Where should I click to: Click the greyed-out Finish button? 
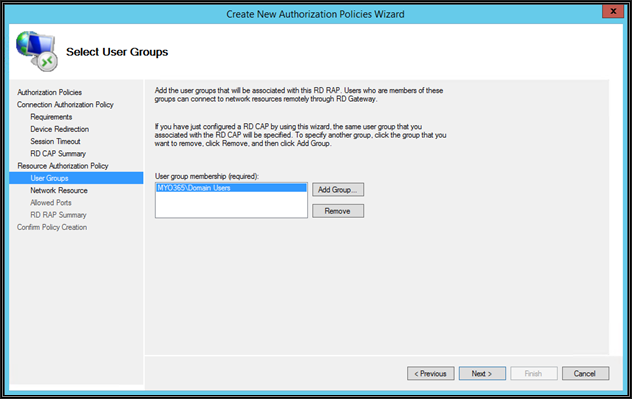[x=534, y=373]
